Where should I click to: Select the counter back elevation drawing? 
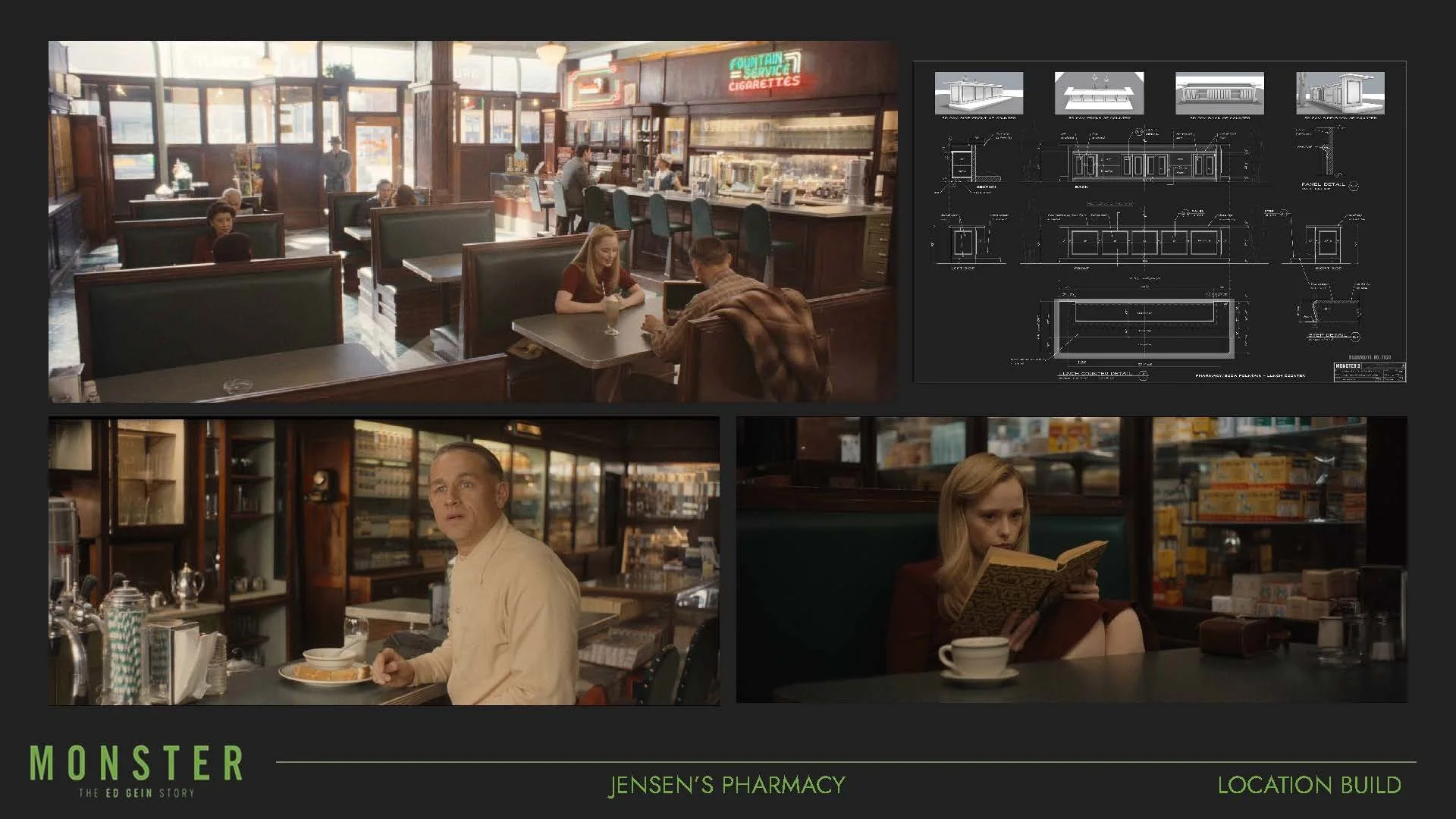1144,162
